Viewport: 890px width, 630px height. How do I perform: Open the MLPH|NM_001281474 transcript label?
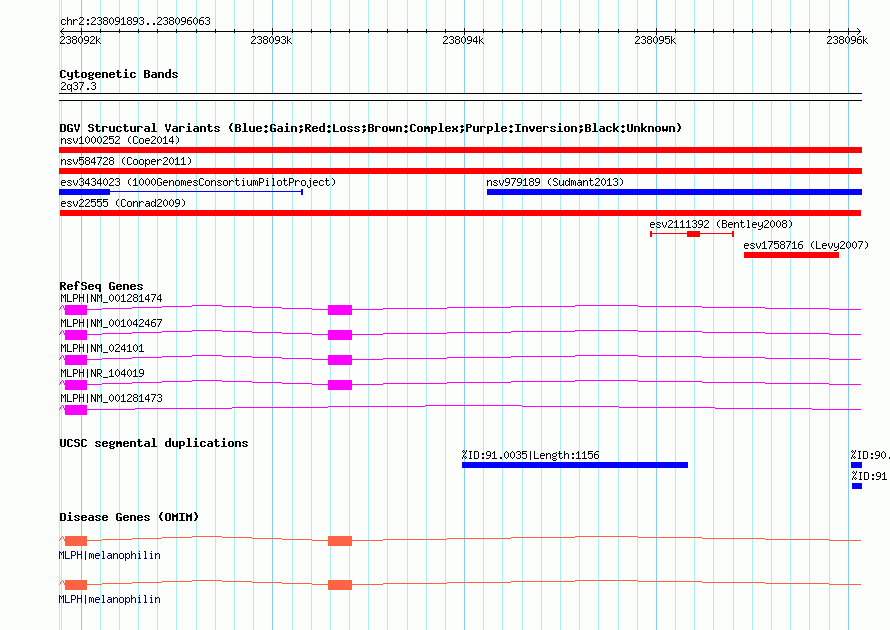(111, 298)
